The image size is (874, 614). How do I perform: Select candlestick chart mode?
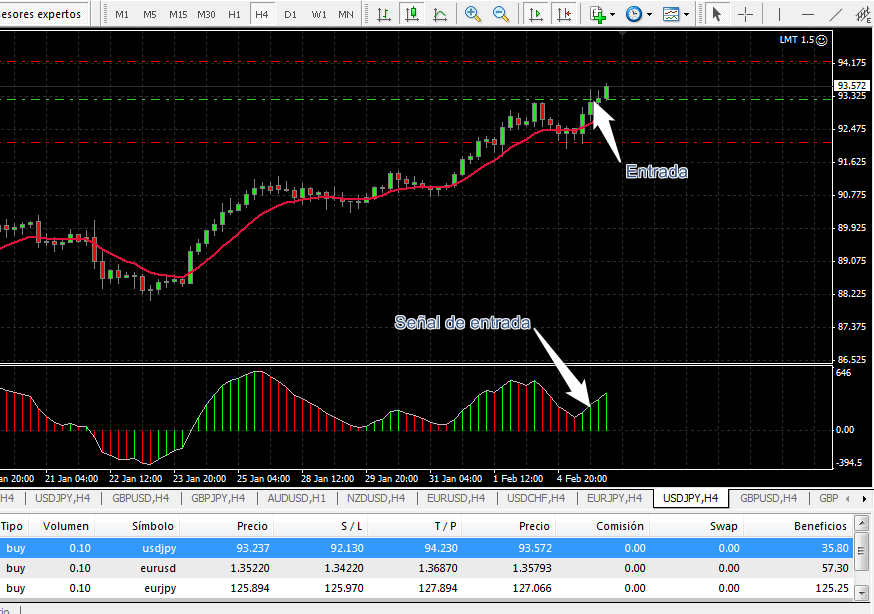point(412,14)
